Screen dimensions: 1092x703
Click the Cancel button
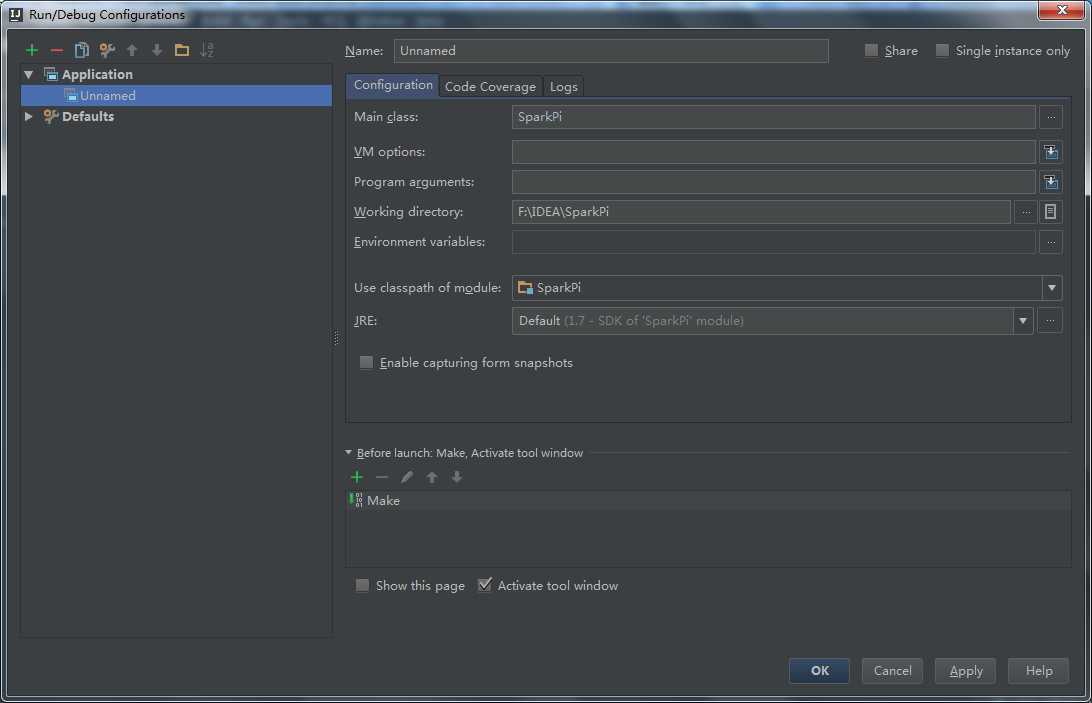pos(892,670)
